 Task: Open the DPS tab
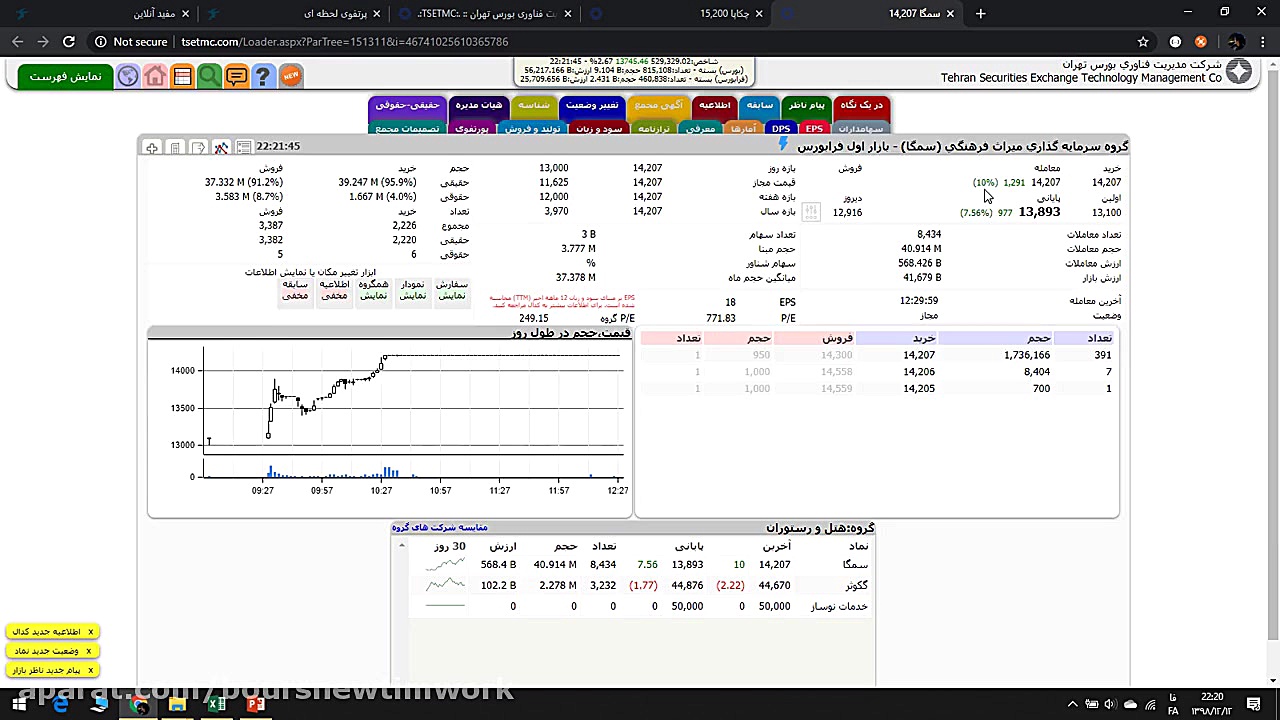click(781, 128)
